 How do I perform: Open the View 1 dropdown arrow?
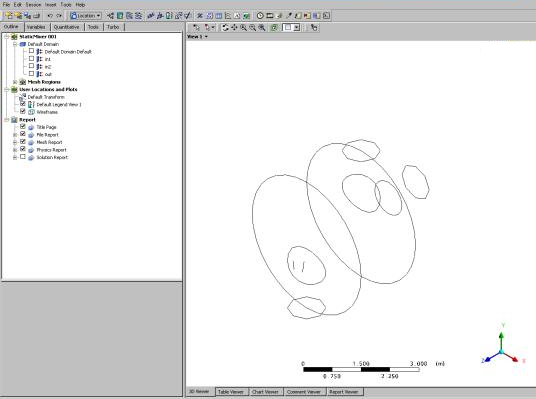click(x=206, y=37)
